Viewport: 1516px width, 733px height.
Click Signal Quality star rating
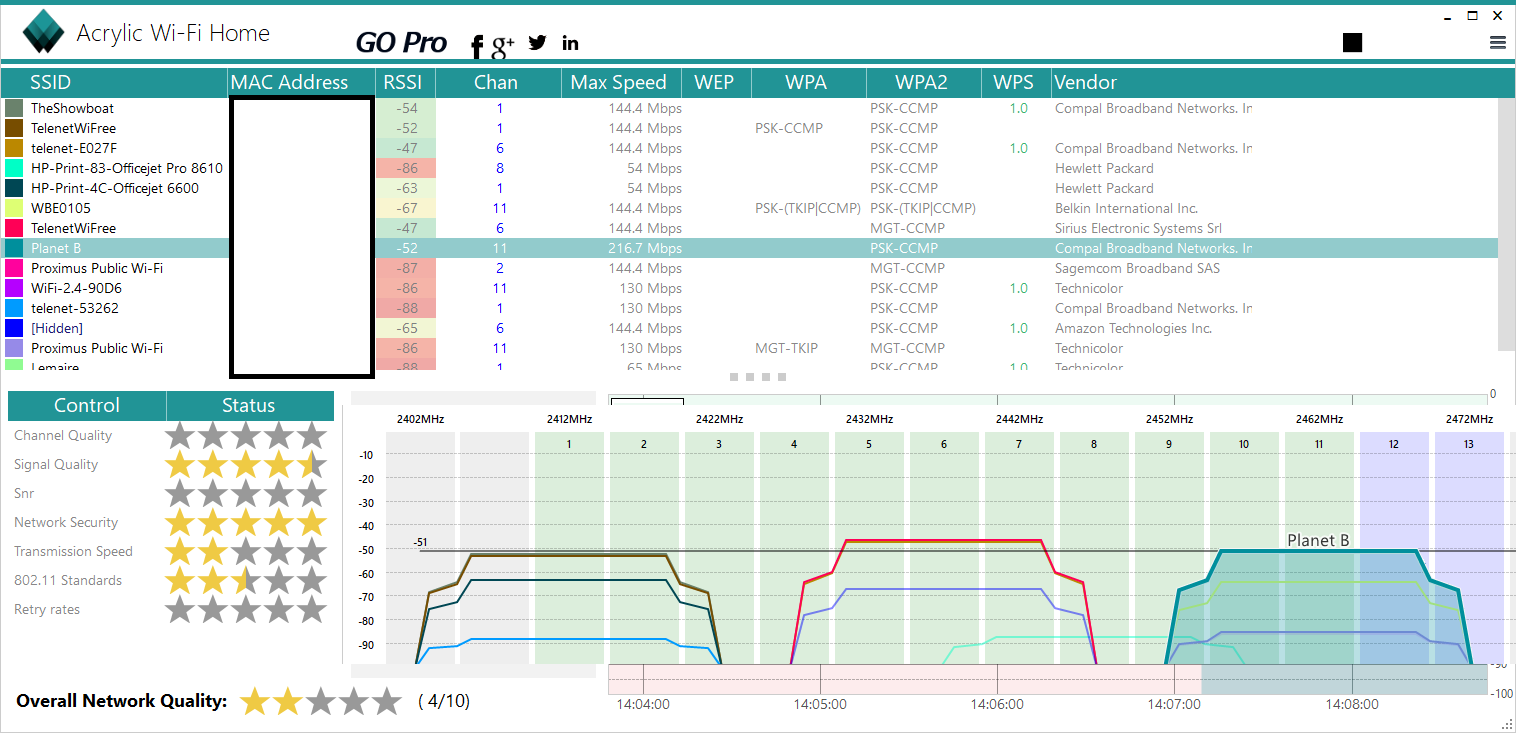tap(246, 464)
